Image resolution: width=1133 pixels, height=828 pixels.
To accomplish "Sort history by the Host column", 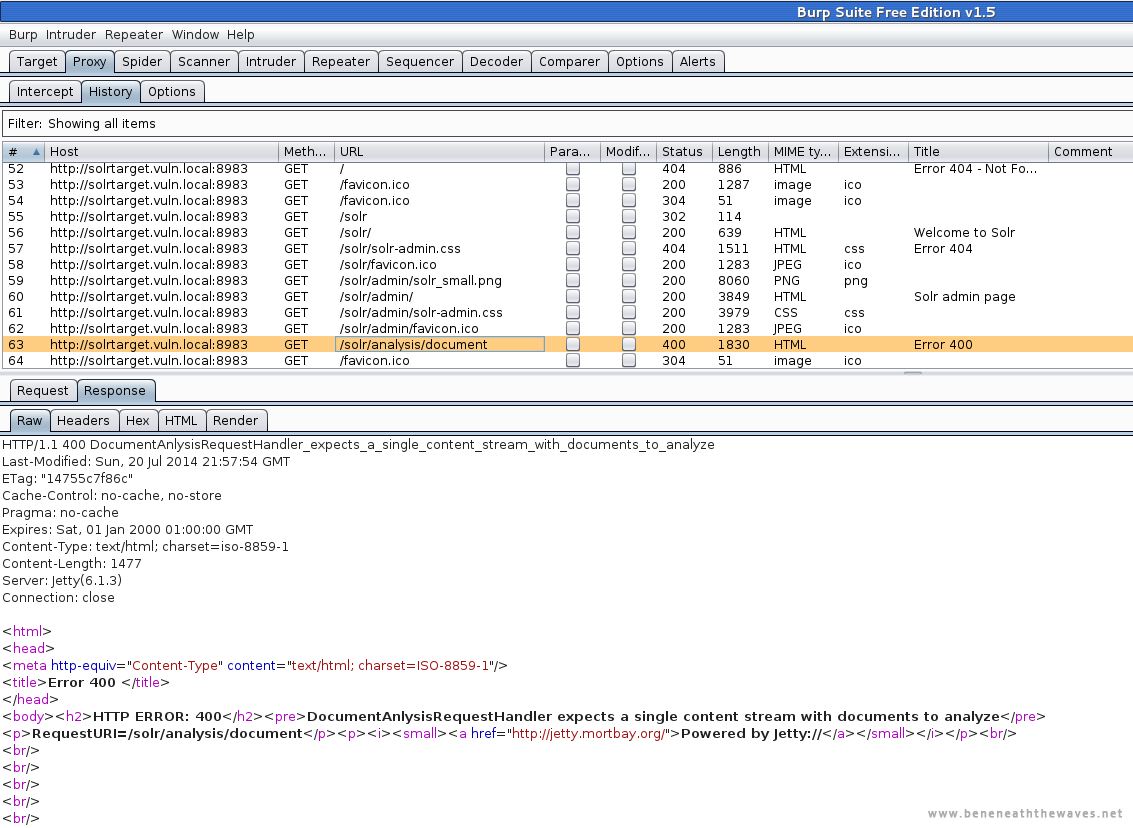I will [161, 152].
